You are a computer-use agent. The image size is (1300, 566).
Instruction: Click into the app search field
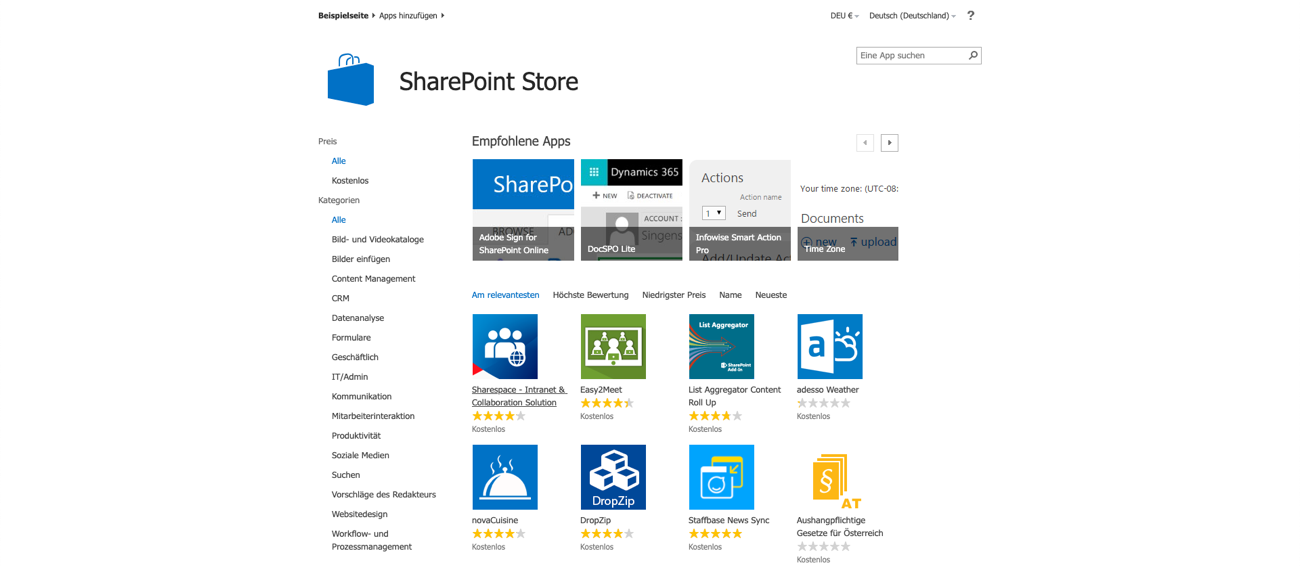coord(911,55)
